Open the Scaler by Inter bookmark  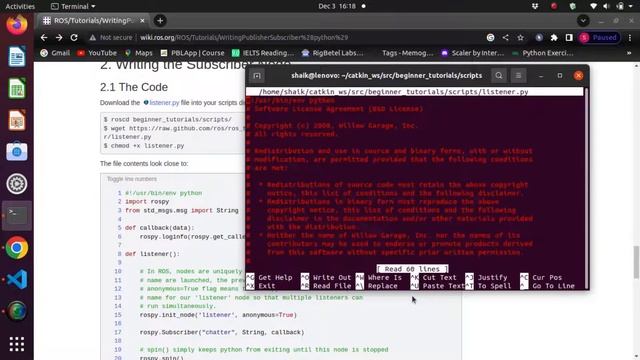click(473, 53)
